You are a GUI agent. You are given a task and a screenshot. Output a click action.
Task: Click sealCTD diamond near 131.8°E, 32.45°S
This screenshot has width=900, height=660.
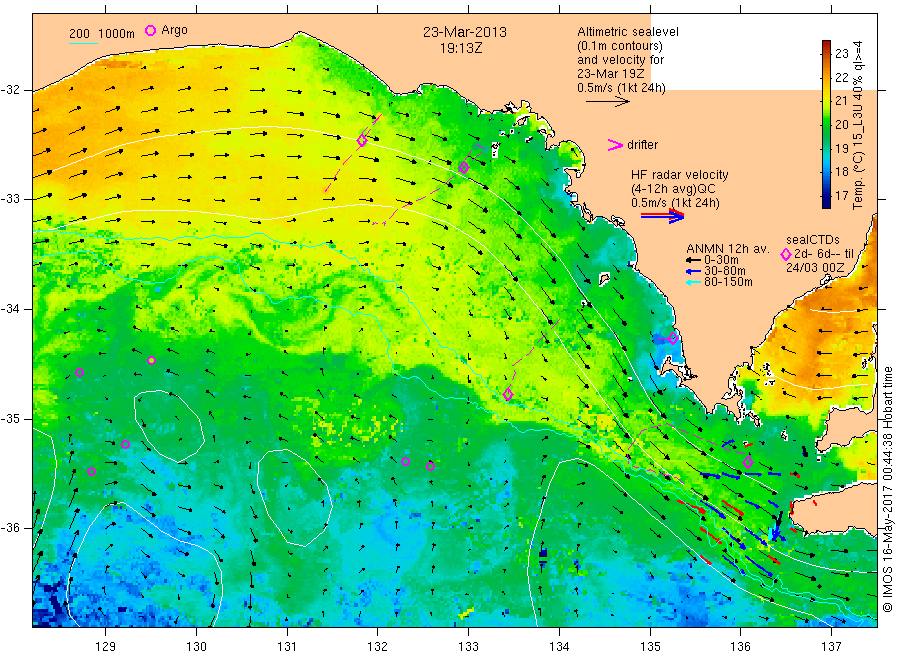(x=362, y=141)
